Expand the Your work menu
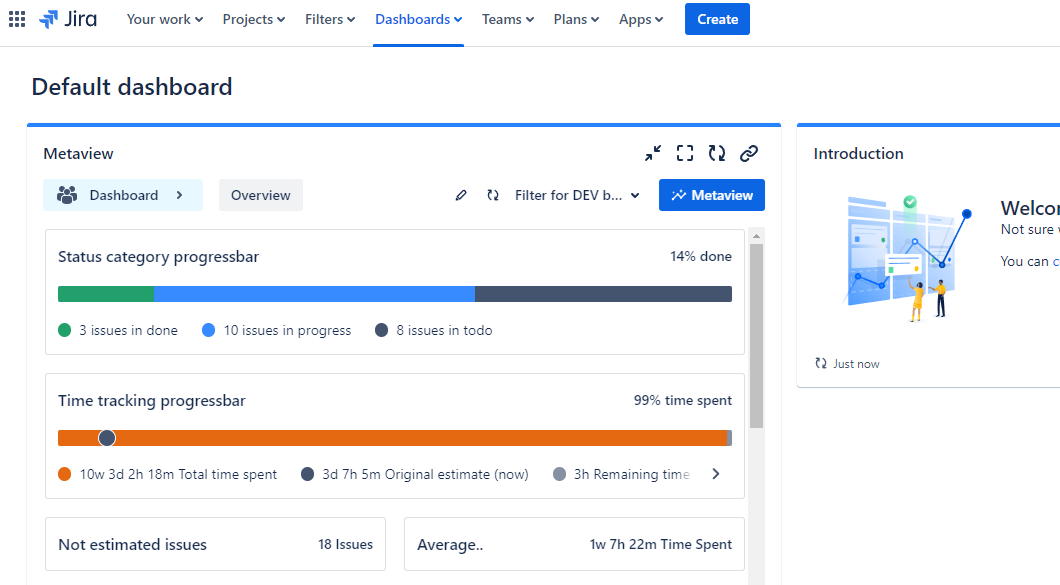This screenshot has width=1060, height=585. point(164,19)
